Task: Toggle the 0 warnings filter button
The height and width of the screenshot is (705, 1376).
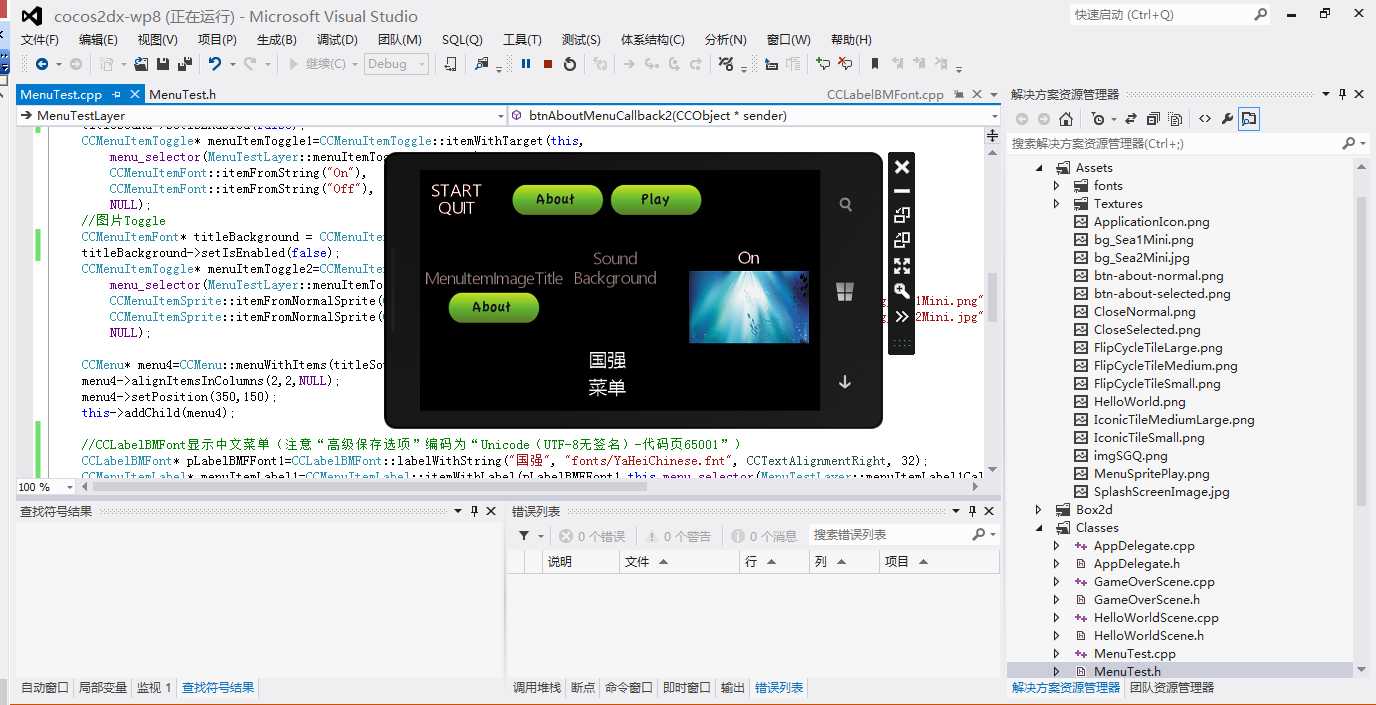Action: (x=678, y=536)
